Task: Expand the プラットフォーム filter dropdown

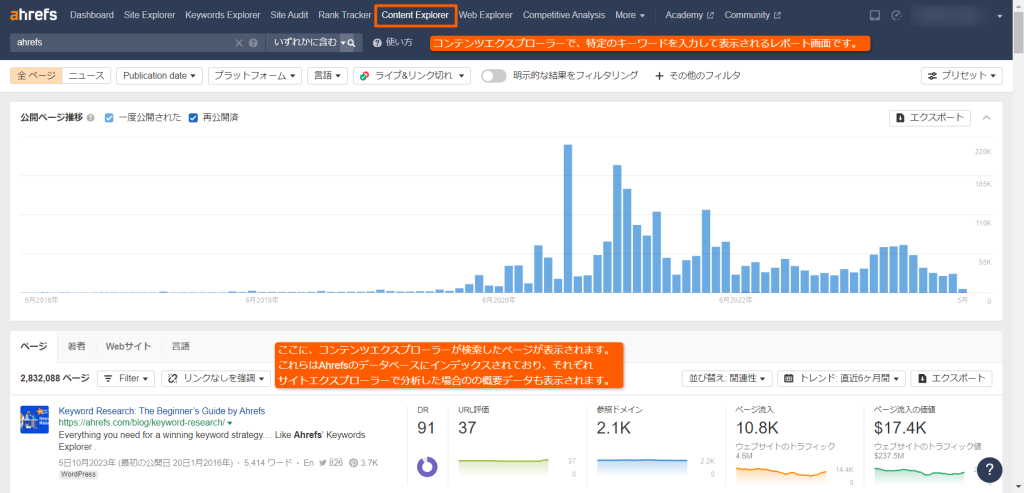Action: tap(256, 76)
